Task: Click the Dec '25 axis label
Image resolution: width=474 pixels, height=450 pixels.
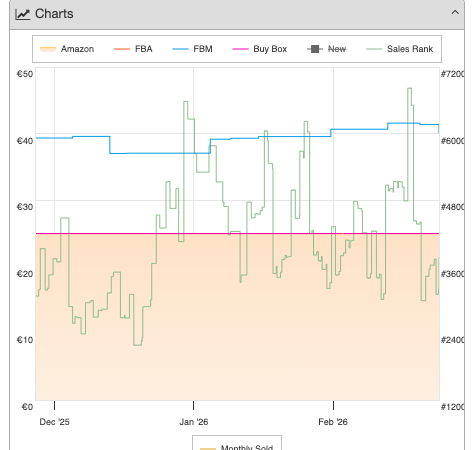Action: [x=54, y=422]
